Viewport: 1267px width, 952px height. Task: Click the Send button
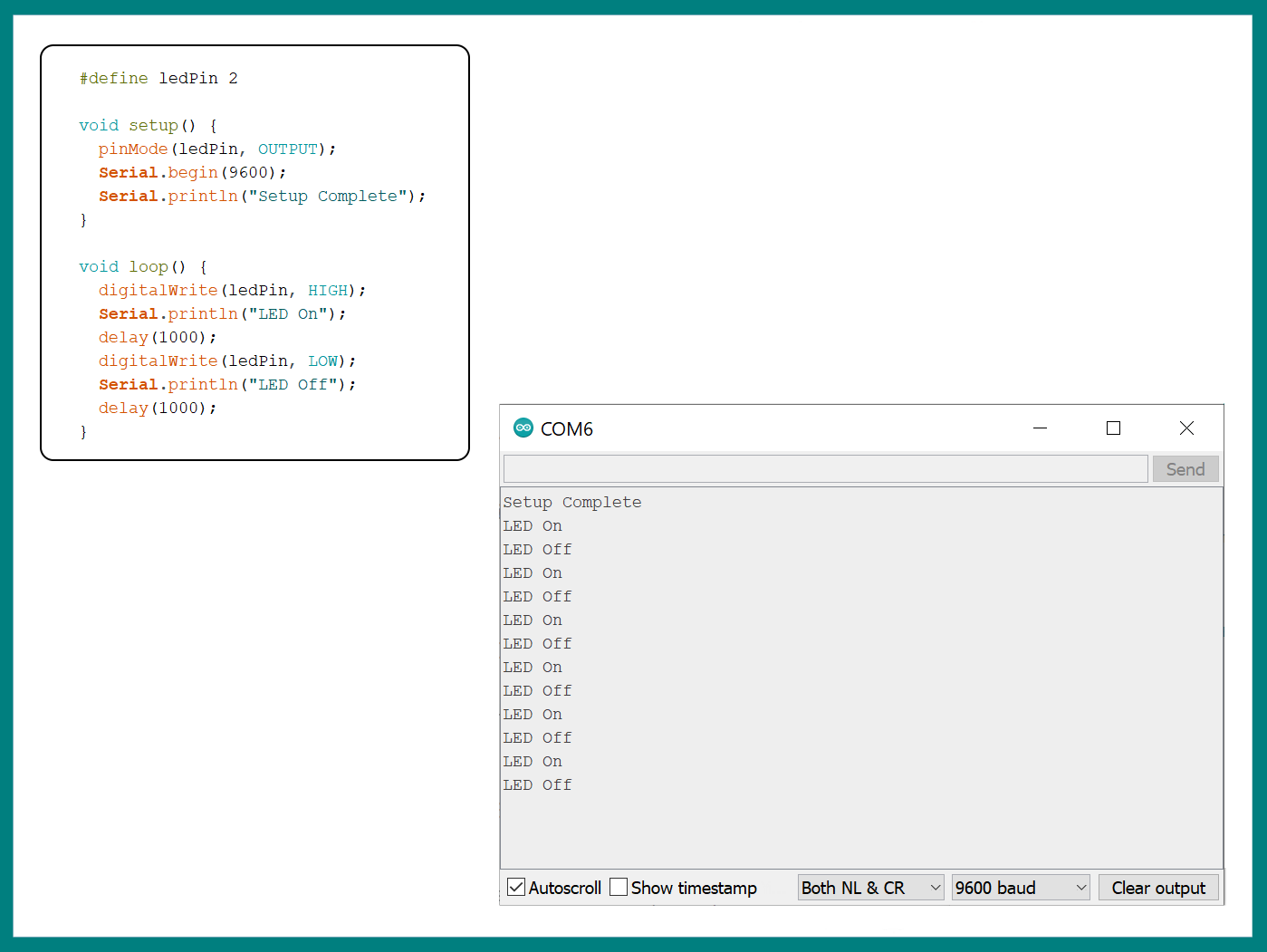(x=1185, y=469)
